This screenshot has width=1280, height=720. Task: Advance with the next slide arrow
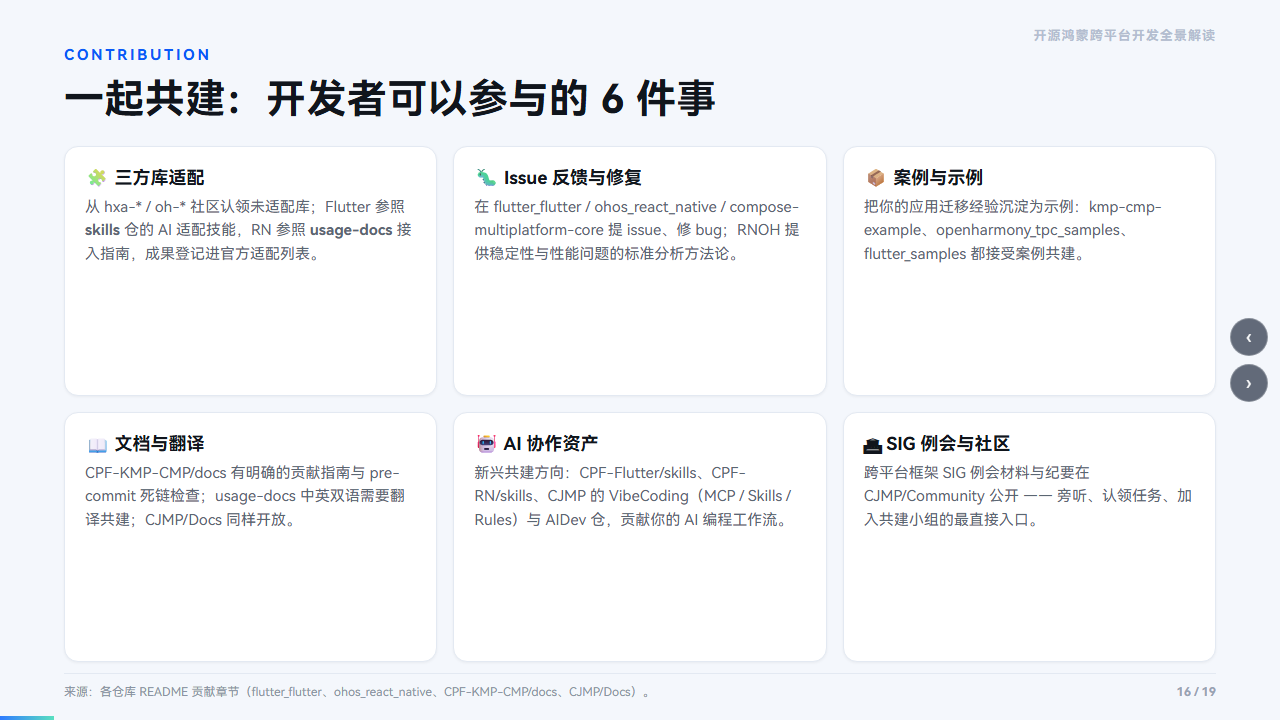[1249, 383]
